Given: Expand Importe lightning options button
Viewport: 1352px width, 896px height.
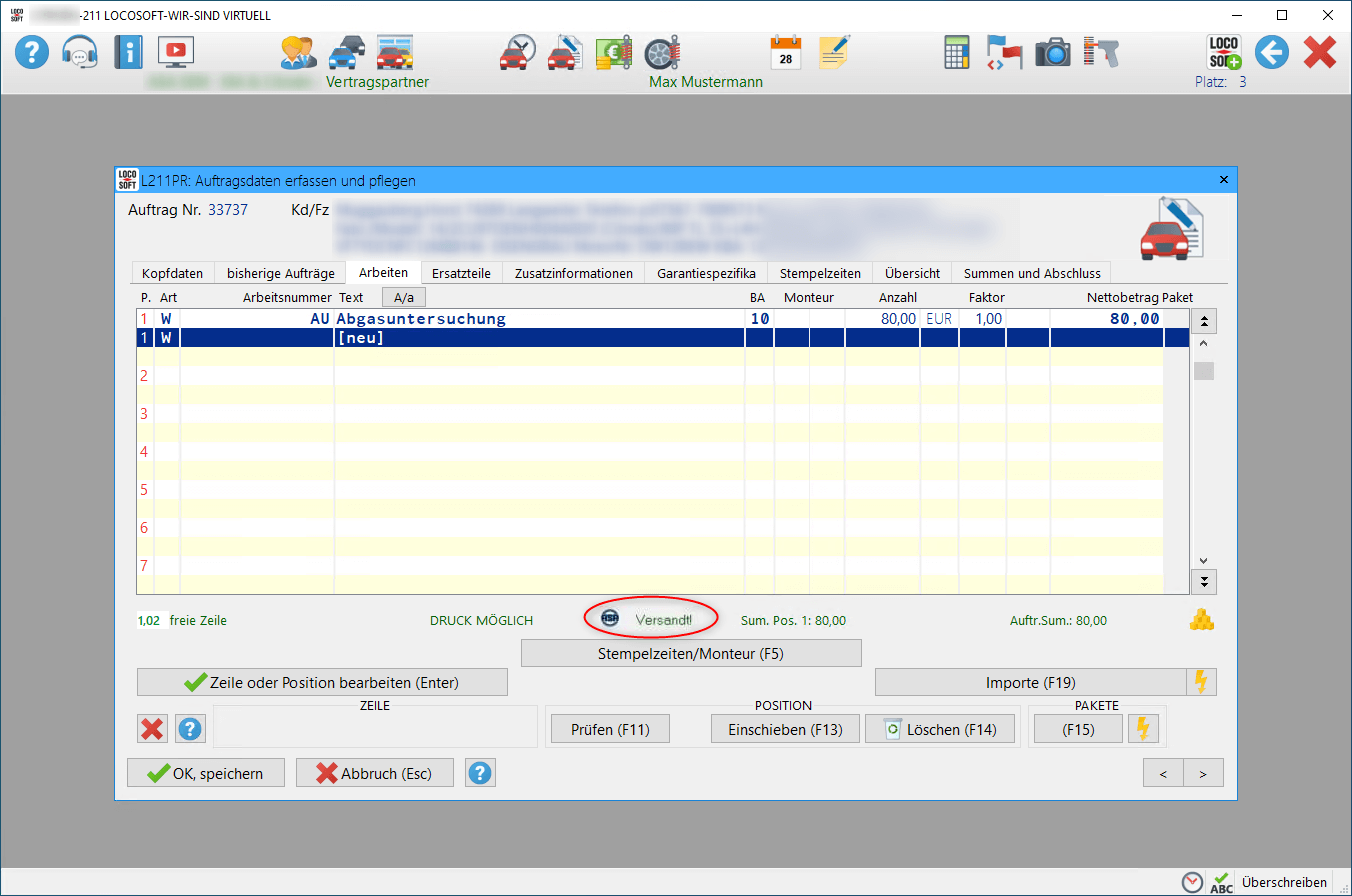Looking at the screenshot, I should (x=1201, y=682).
